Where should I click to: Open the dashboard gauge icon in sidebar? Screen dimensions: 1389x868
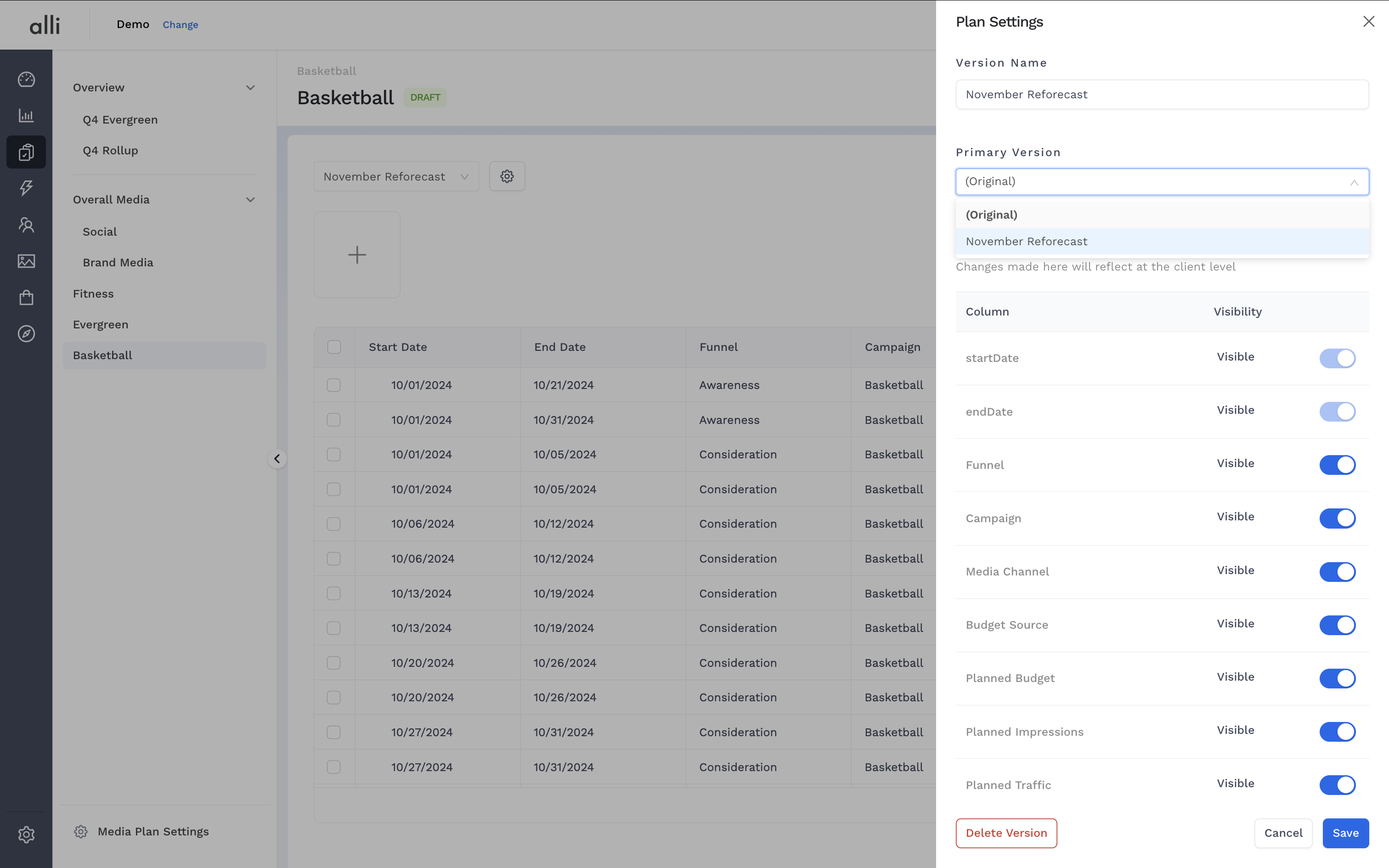26,79
